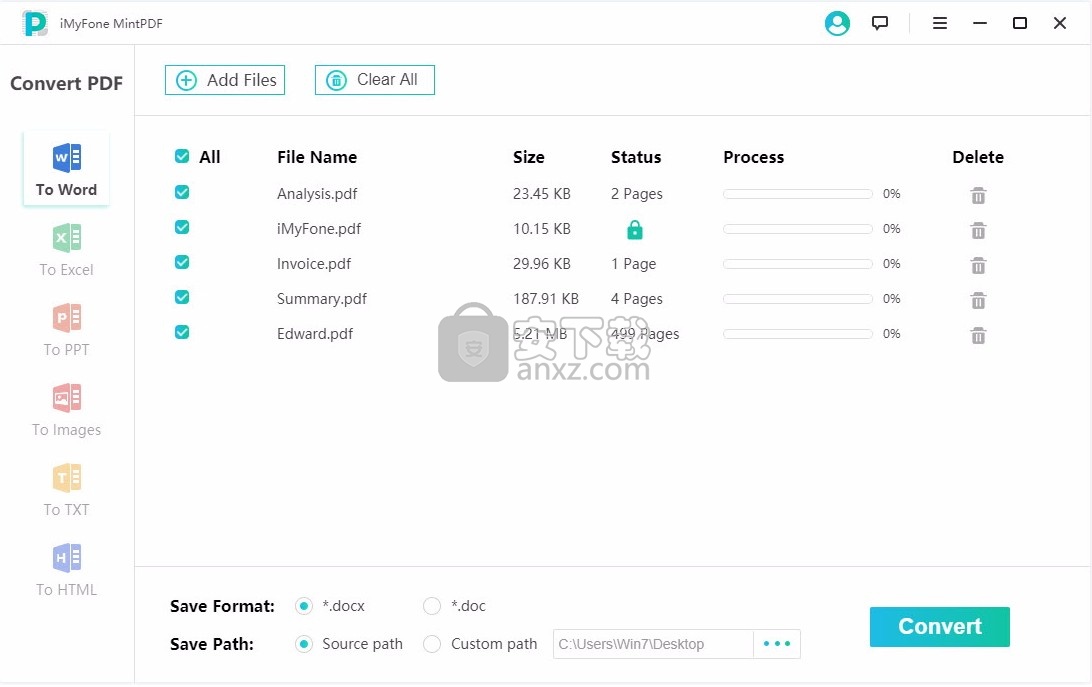Uncheck the iMyFone.pdf checkbox
This screenshot has width=1092, height=687.
click(x=182, y=226)
